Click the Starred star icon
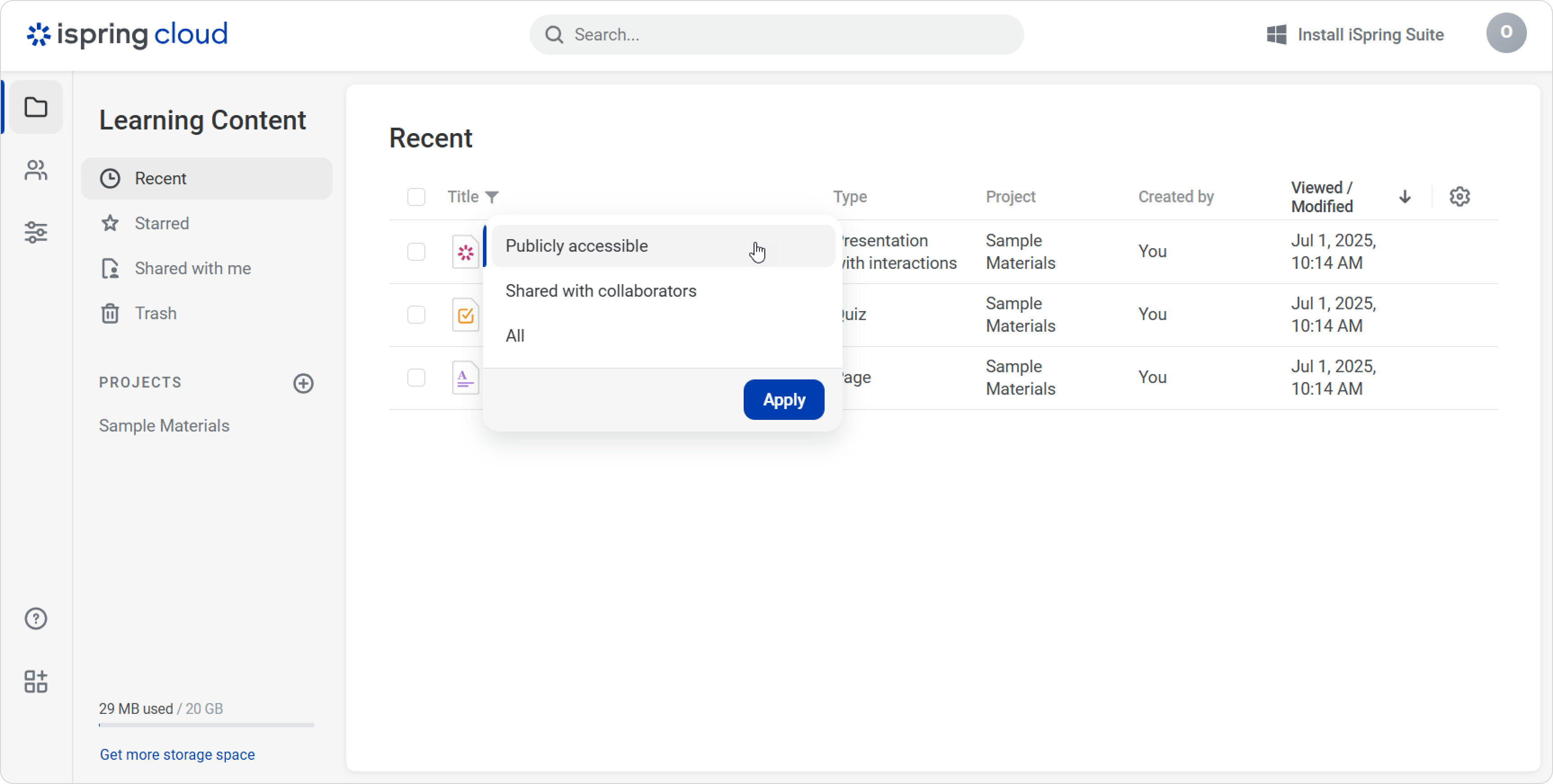 [110, 223]
